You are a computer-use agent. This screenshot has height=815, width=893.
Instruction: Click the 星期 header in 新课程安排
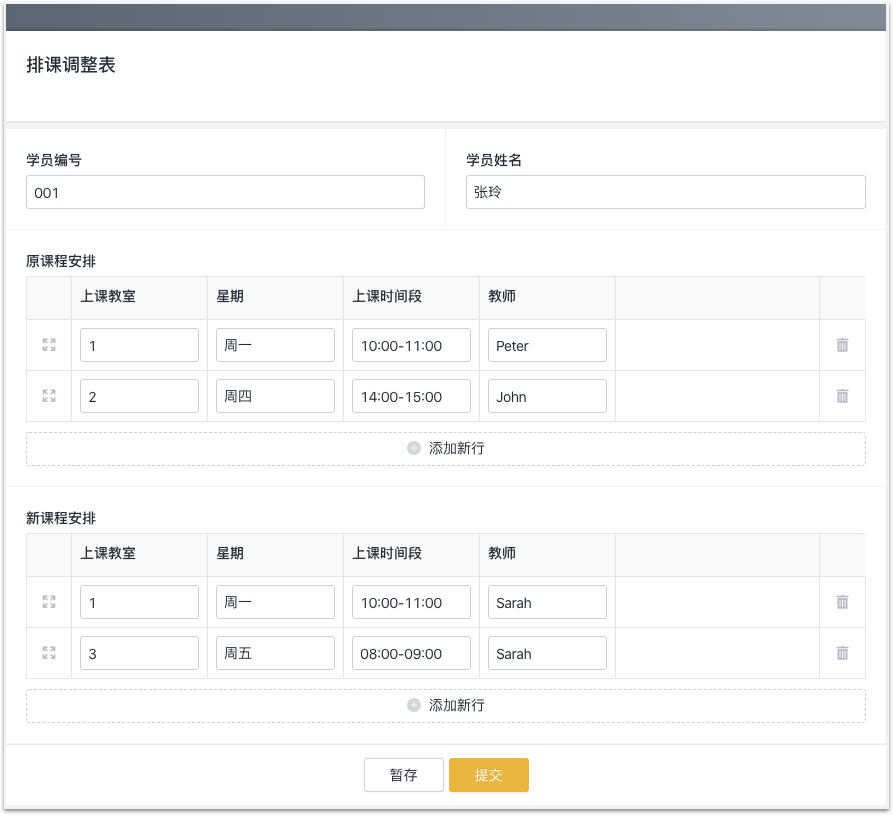click(x=230, y=553)
